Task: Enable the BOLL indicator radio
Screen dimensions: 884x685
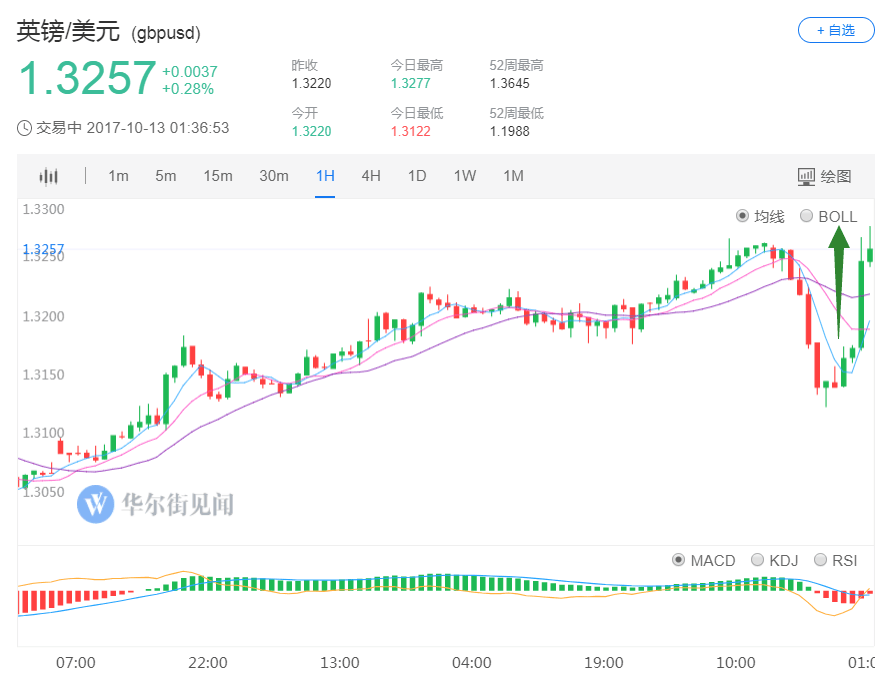Action: [807, 216]
